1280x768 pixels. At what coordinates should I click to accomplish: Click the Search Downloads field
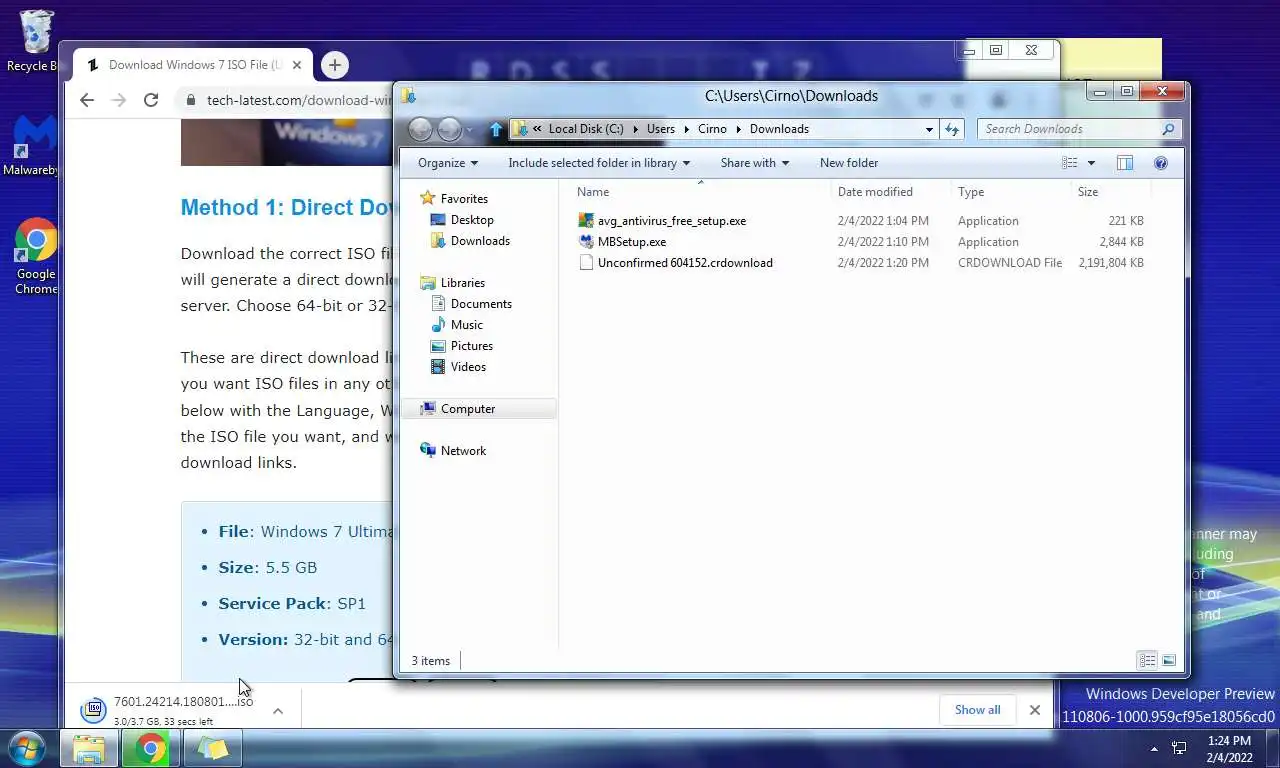pyautogui.click(x=1068, y=129)
